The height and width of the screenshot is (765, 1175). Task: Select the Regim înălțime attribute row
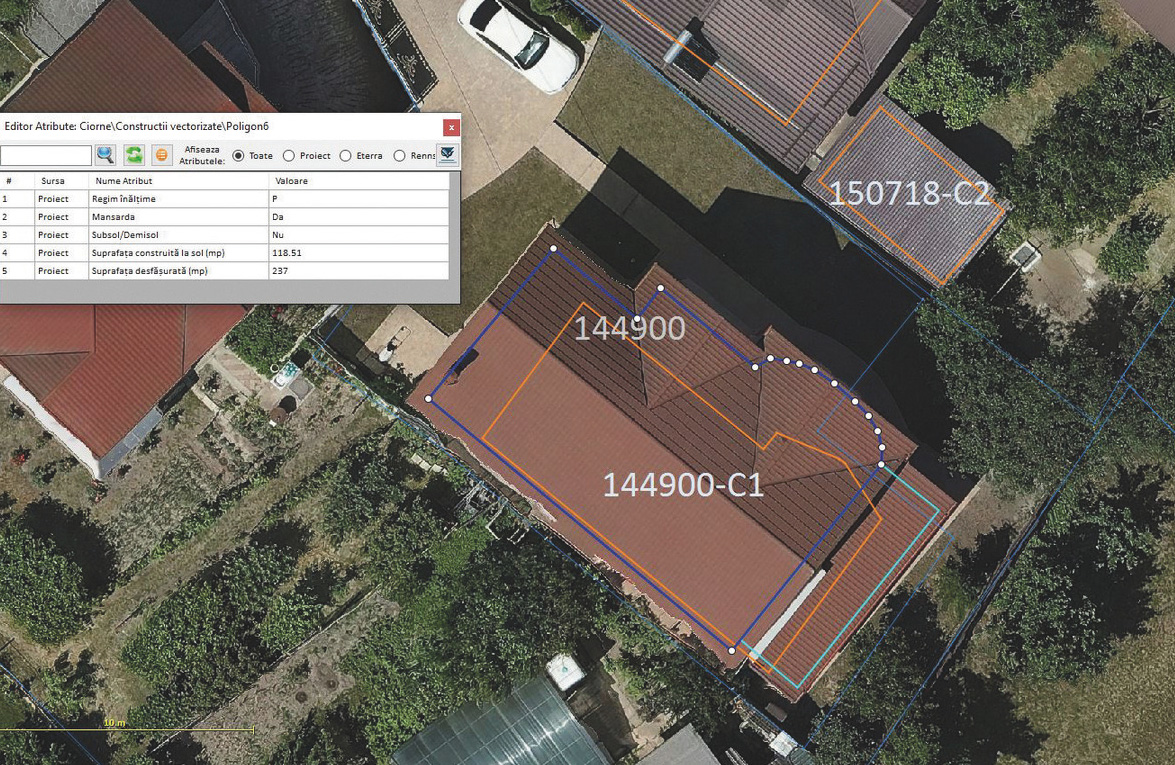(124, 199)
